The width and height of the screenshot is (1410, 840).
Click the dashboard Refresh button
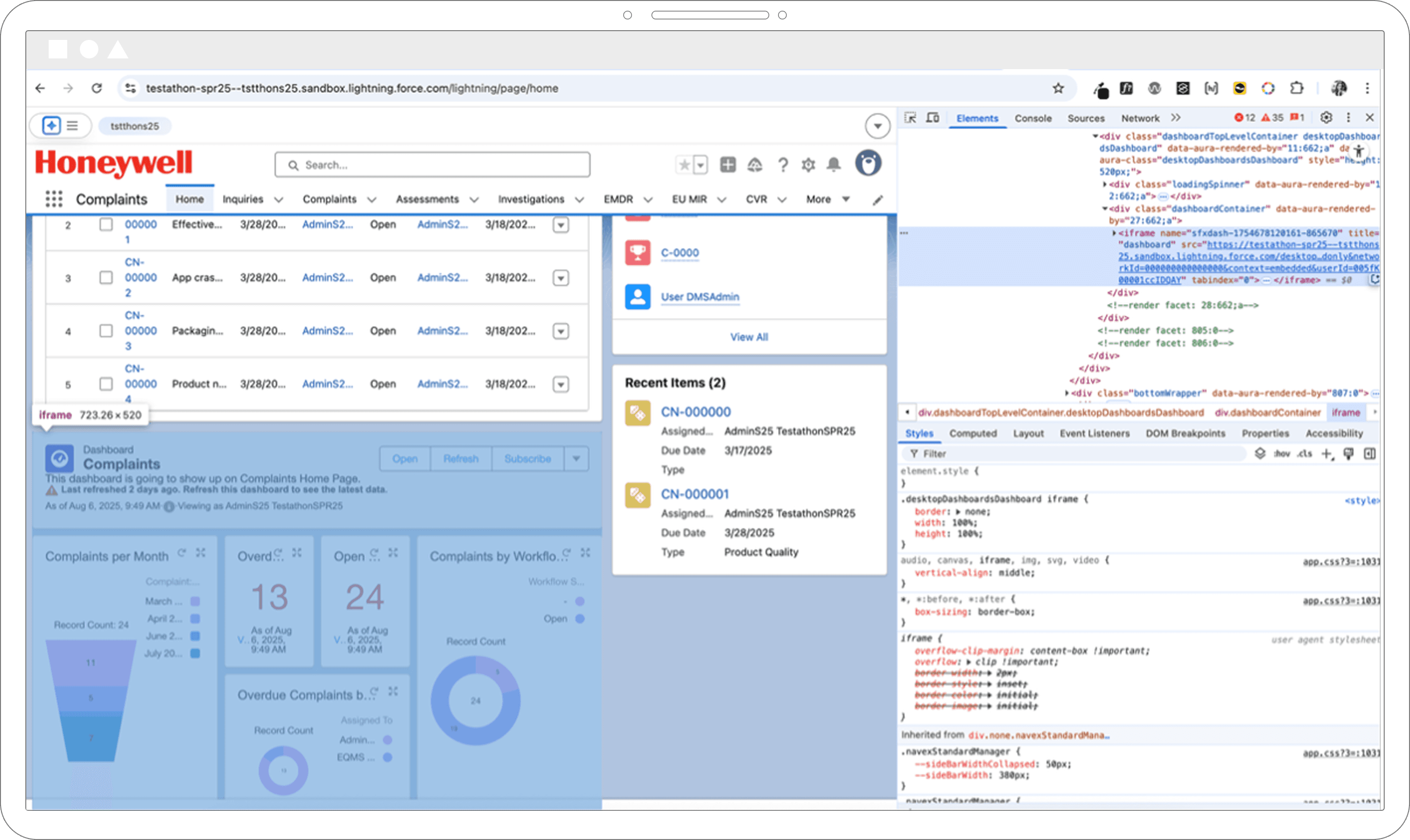pos(461,458)
